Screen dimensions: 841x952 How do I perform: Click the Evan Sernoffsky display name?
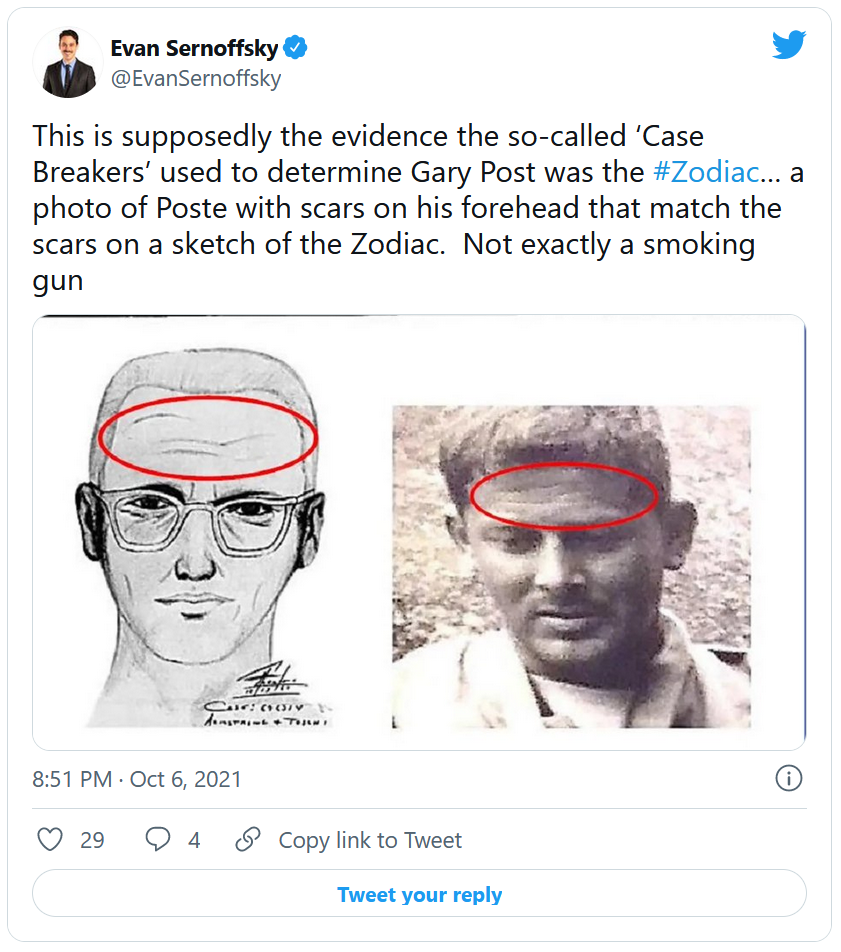(194, 48)
